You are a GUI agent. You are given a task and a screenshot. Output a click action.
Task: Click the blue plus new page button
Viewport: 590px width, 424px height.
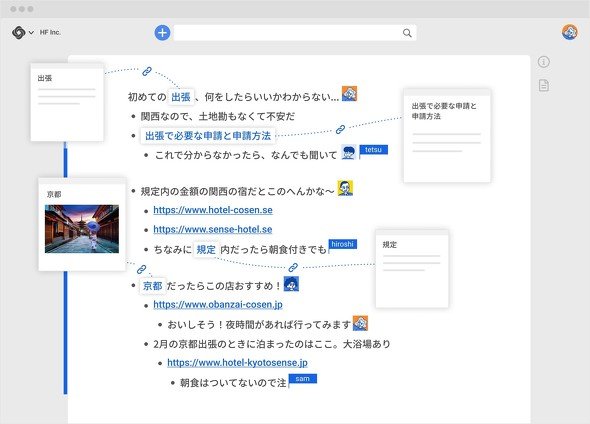pyautogui.click(x=162, y=33)
